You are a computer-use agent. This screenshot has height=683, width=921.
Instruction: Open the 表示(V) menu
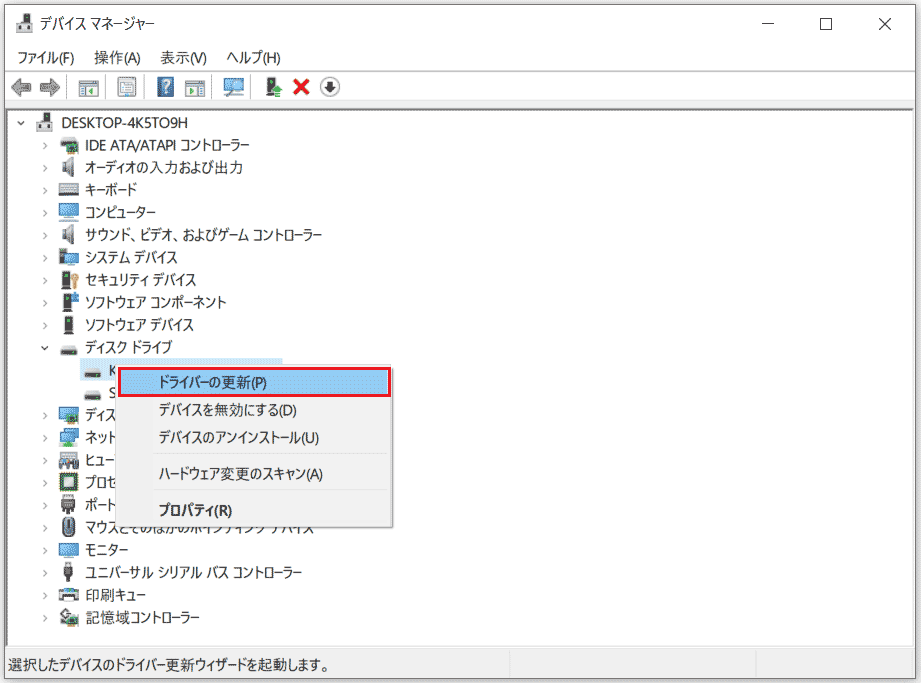point(184,58)
